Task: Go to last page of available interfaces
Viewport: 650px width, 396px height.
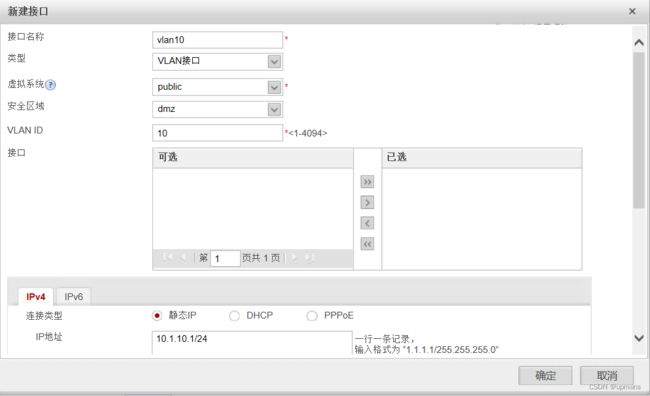Action: (310, 258)
